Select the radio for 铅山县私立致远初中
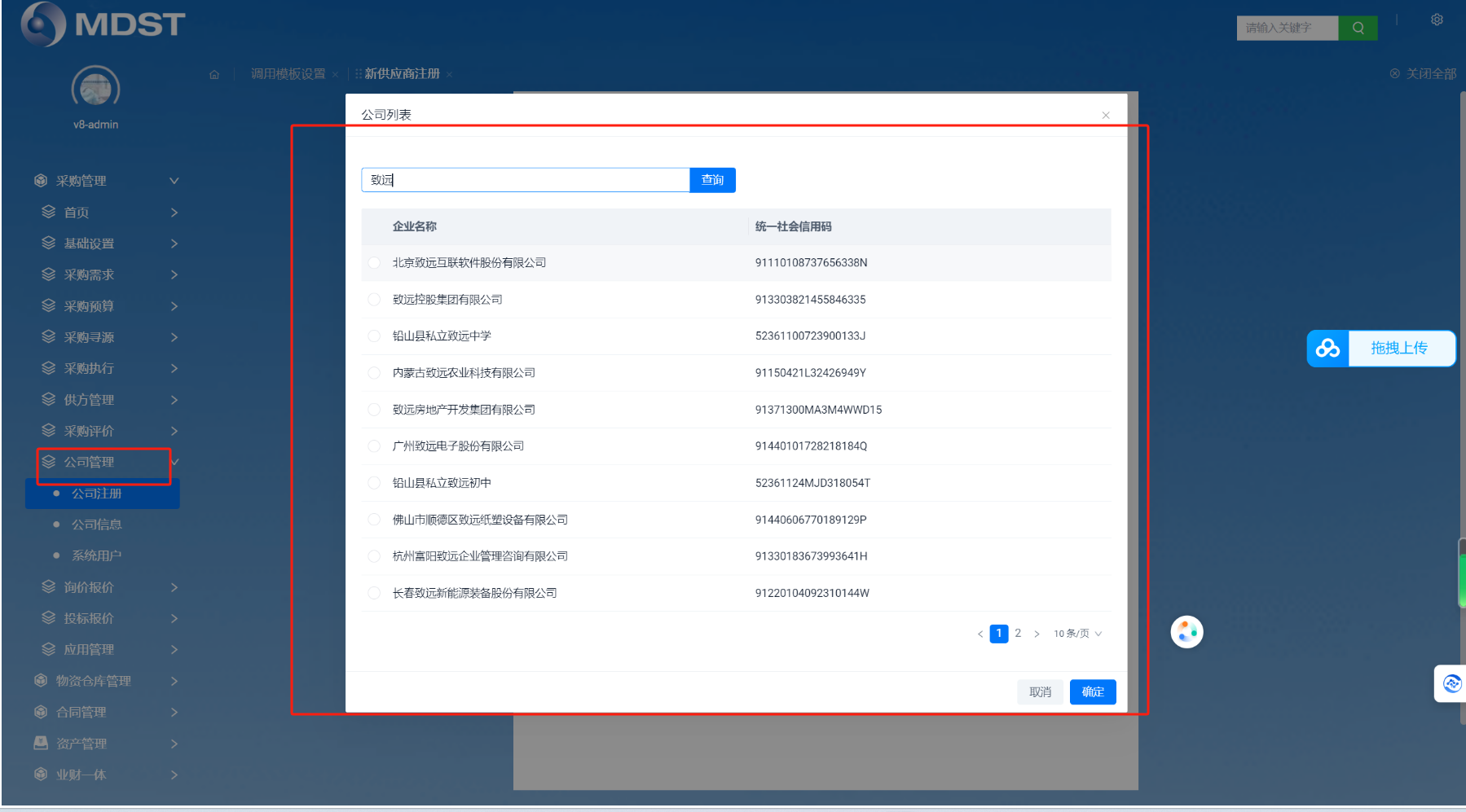The image size is (1466, 812). [374, 482]
